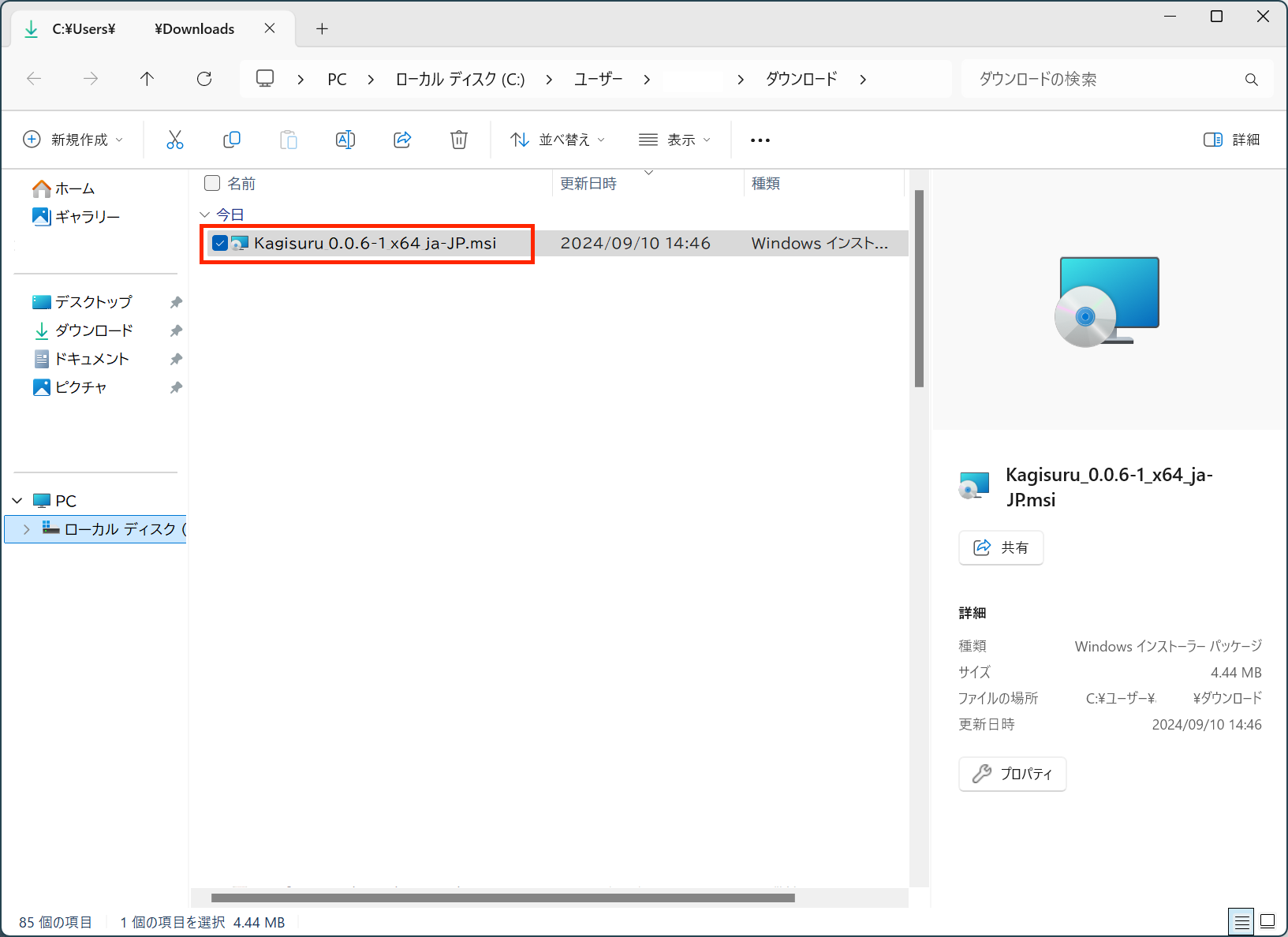Image resolution: width=1288 pixels, height=937 pixels.
Task: Open the 表示 view dropdown
Action: coord(674,140)
